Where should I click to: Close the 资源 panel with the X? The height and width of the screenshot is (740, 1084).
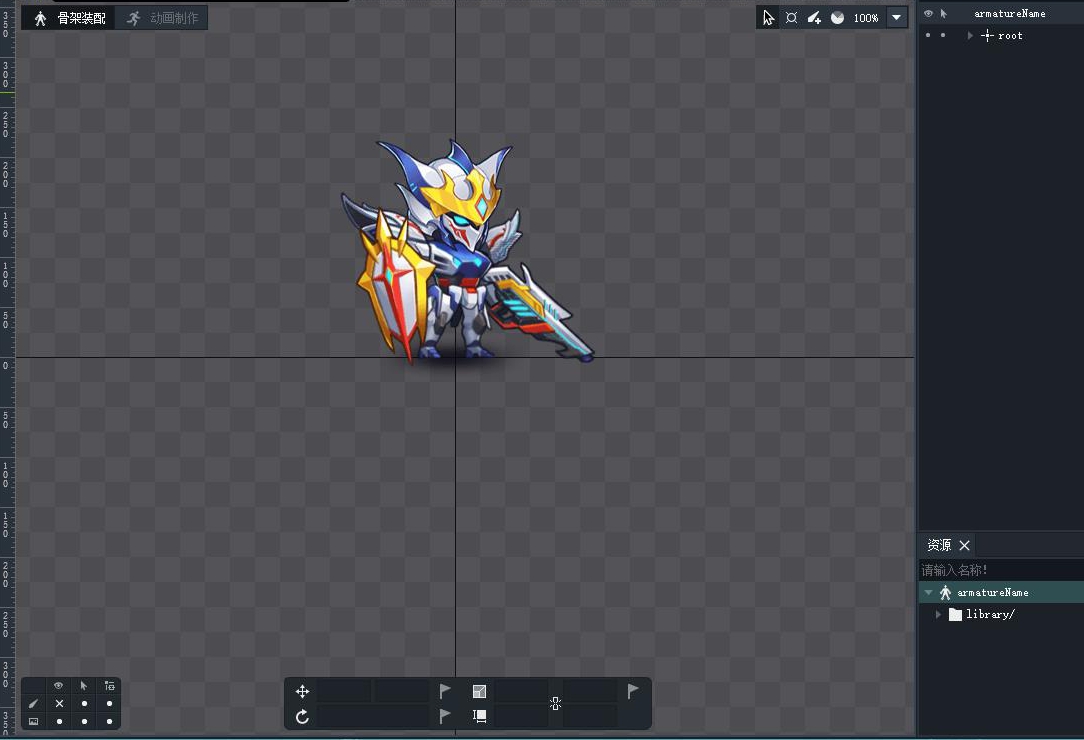pos(964,545)
